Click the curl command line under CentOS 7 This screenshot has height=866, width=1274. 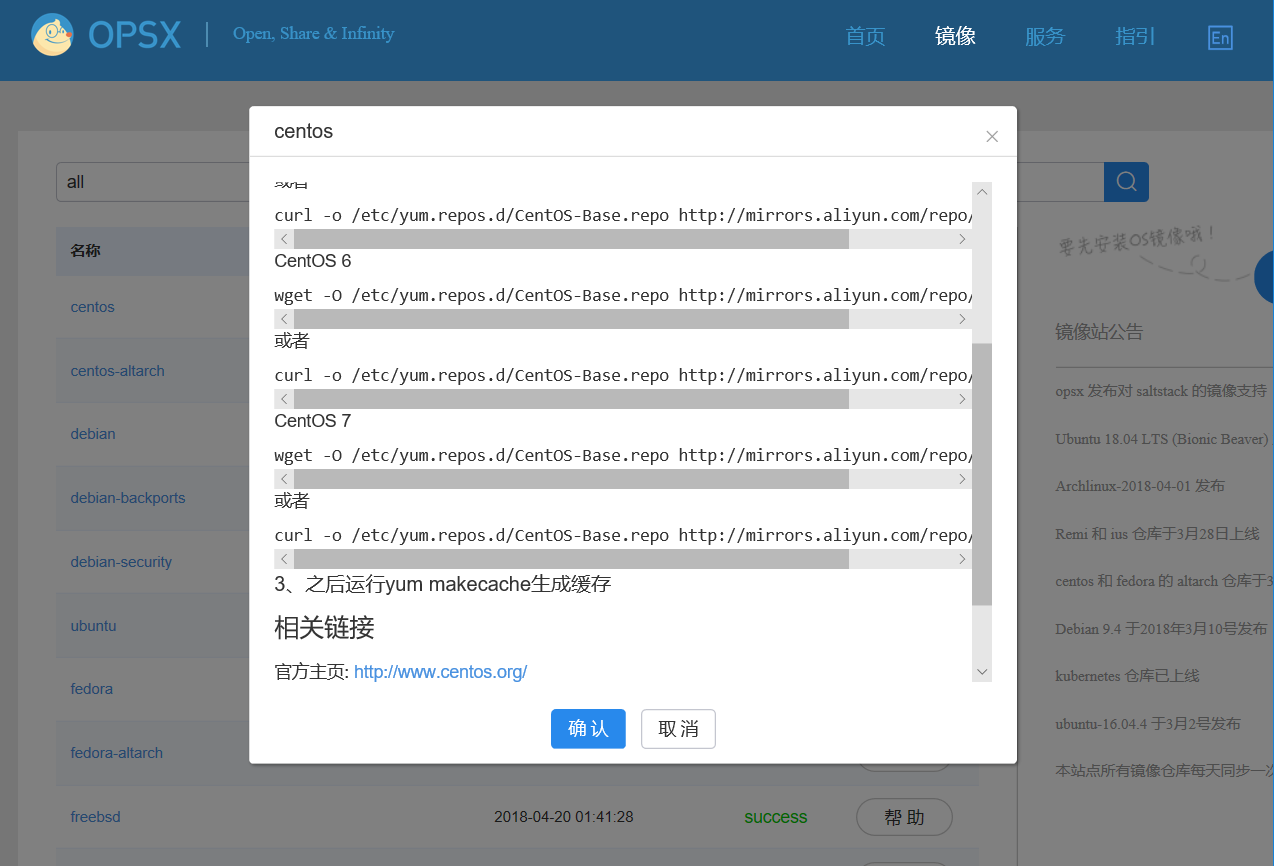623,535
